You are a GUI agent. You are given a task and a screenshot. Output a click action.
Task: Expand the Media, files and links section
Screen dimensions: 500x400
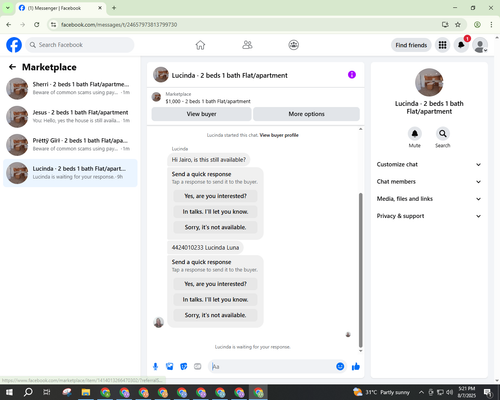point(429,199)
